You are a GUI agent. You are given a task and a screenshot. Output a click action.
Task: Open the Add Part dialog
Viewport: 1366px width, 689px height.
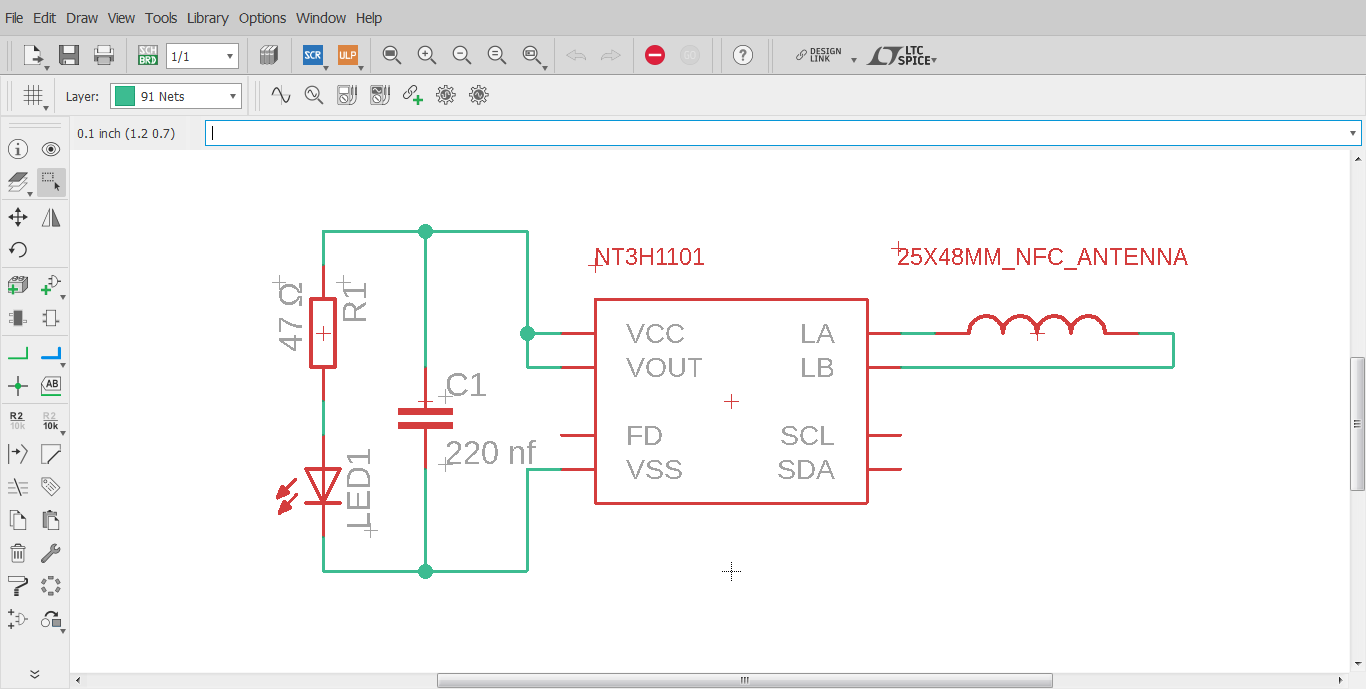pos(17,284)
